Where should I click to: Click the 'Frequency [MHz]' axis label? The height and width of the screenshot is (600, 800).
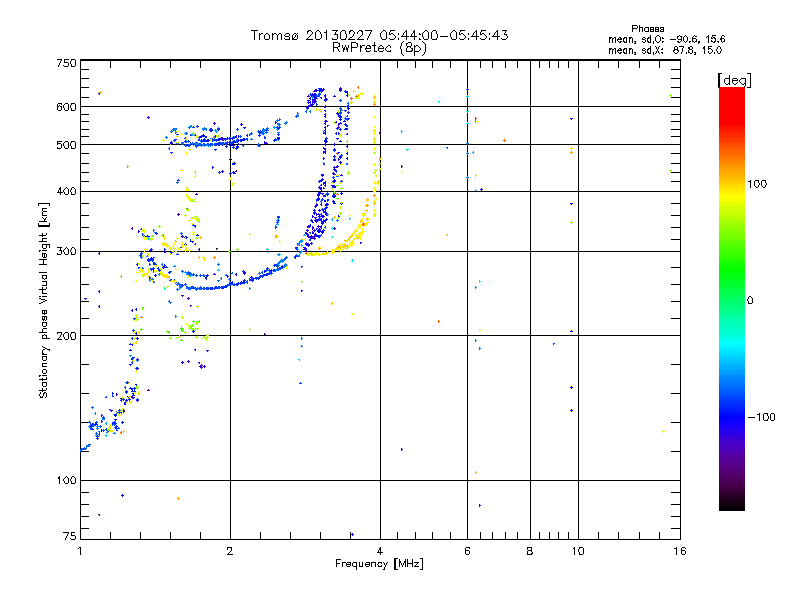tap(379, 564)
